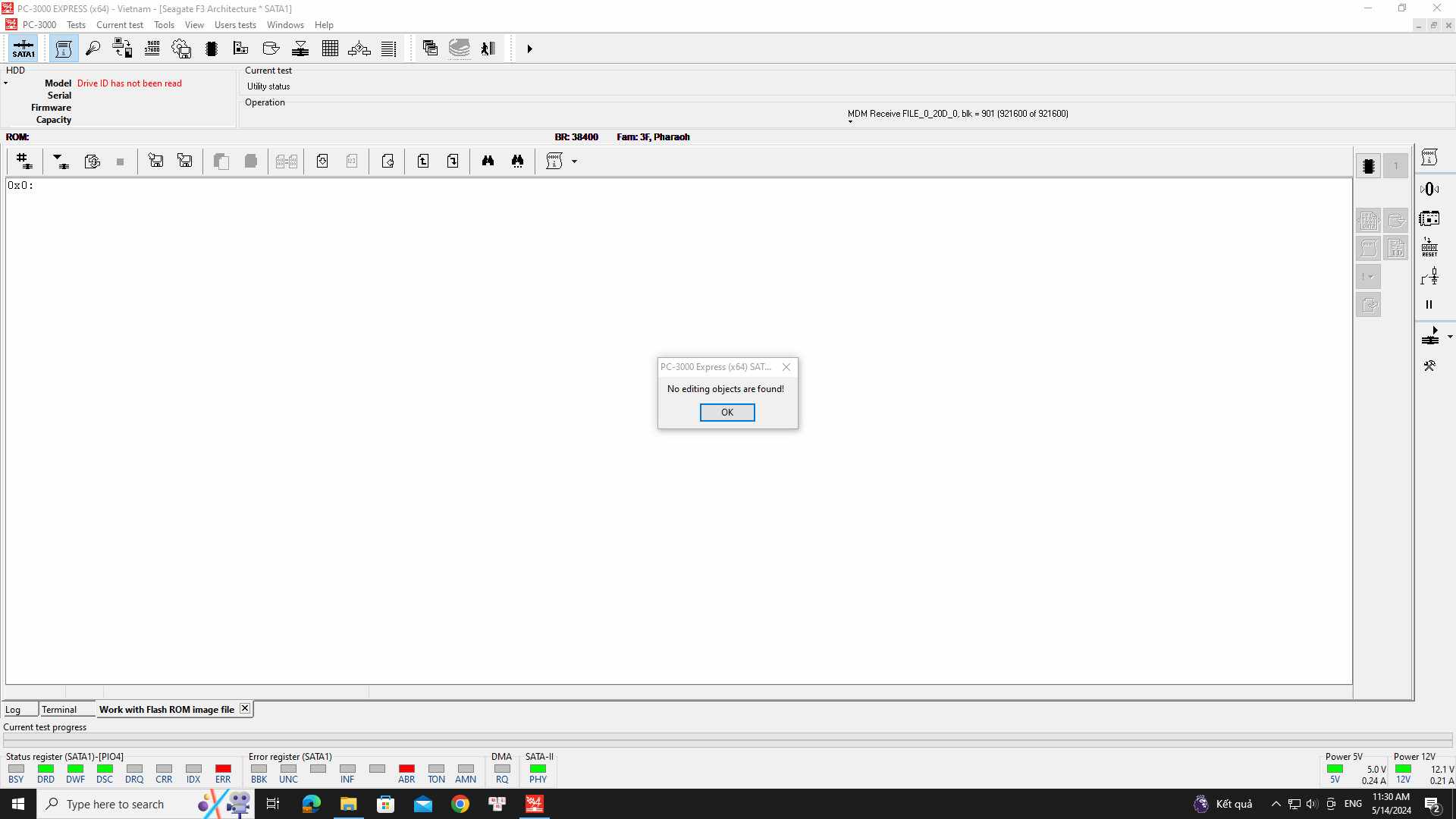The height and width of the screenshot is (819, 1456).
Task: Click the 'Drive ID has not been read' text
Action: coord(129,83)
